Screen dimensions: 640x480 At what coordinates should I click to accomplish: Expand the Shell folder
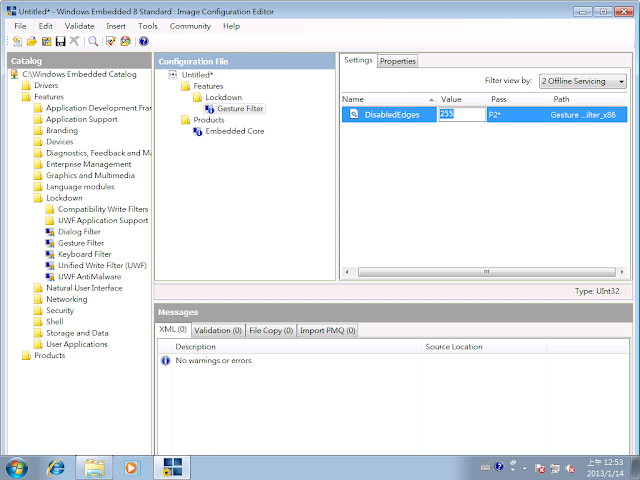pos(49,322)
